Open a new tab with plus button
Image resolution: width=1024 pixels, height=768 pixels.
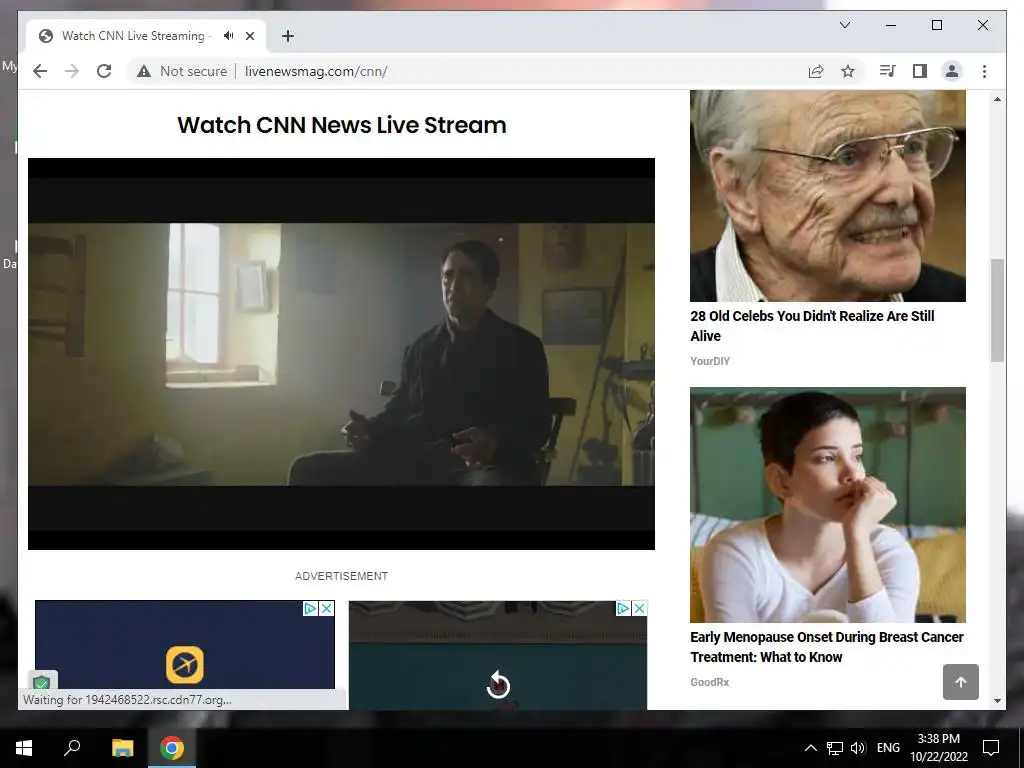(x=287, y=36)
